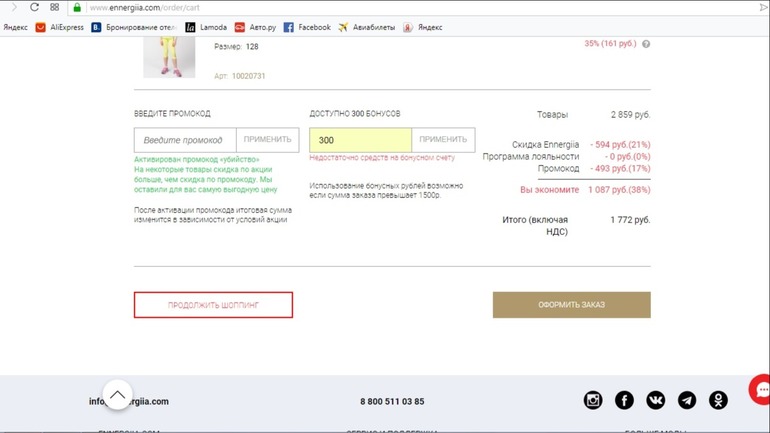Open the browser tab grid icon

pos(55,7)
